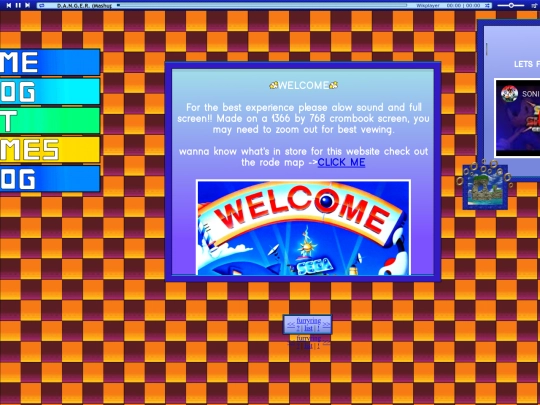The width and height of the screenshot is (540, 405).
Task: Toggle the shuffle icon beside the timer
Action: (x=488, y=6)
